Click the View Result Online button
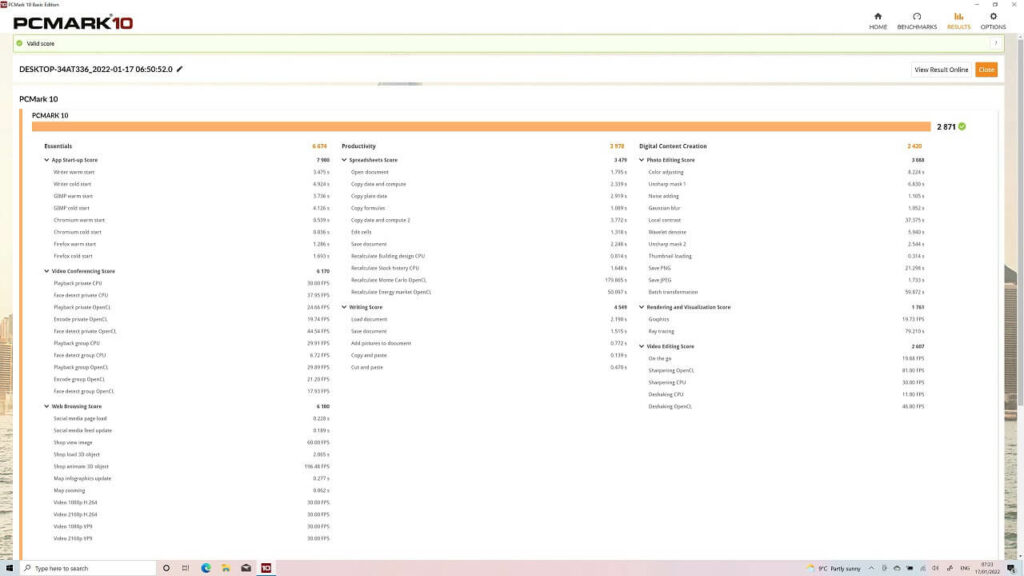The image size is (1024, 576). [941, 70]
